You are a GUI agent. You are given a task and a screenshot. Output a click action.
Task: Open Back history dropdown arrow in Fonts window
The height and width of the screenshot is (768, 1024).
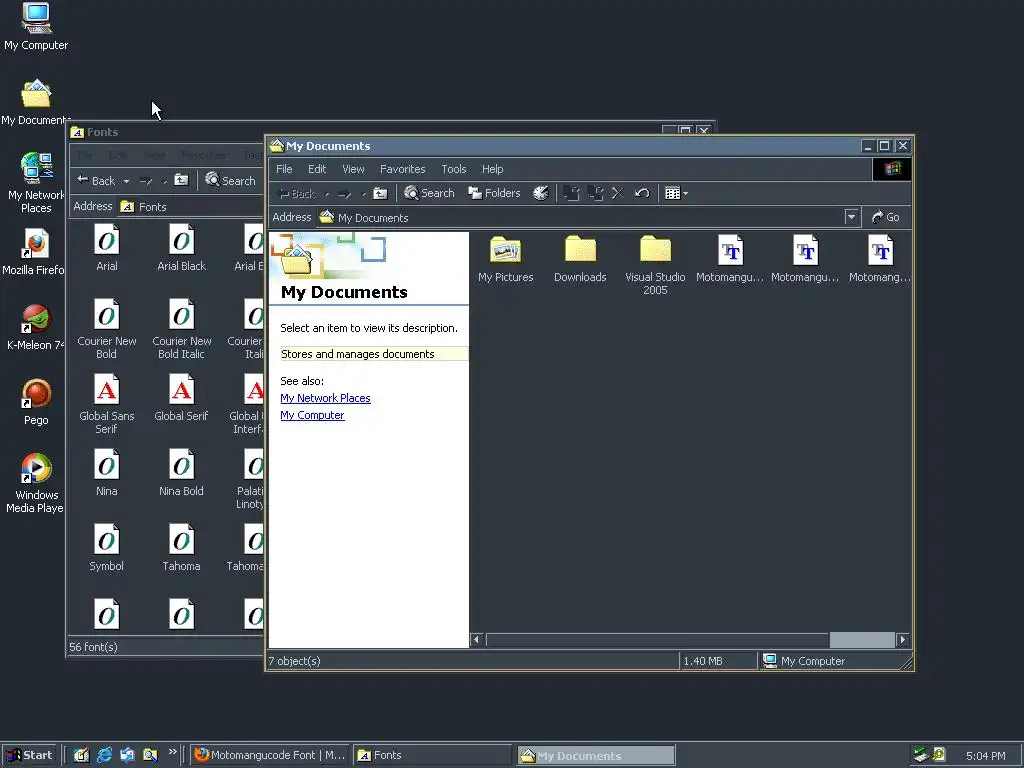tap(126, 181)
